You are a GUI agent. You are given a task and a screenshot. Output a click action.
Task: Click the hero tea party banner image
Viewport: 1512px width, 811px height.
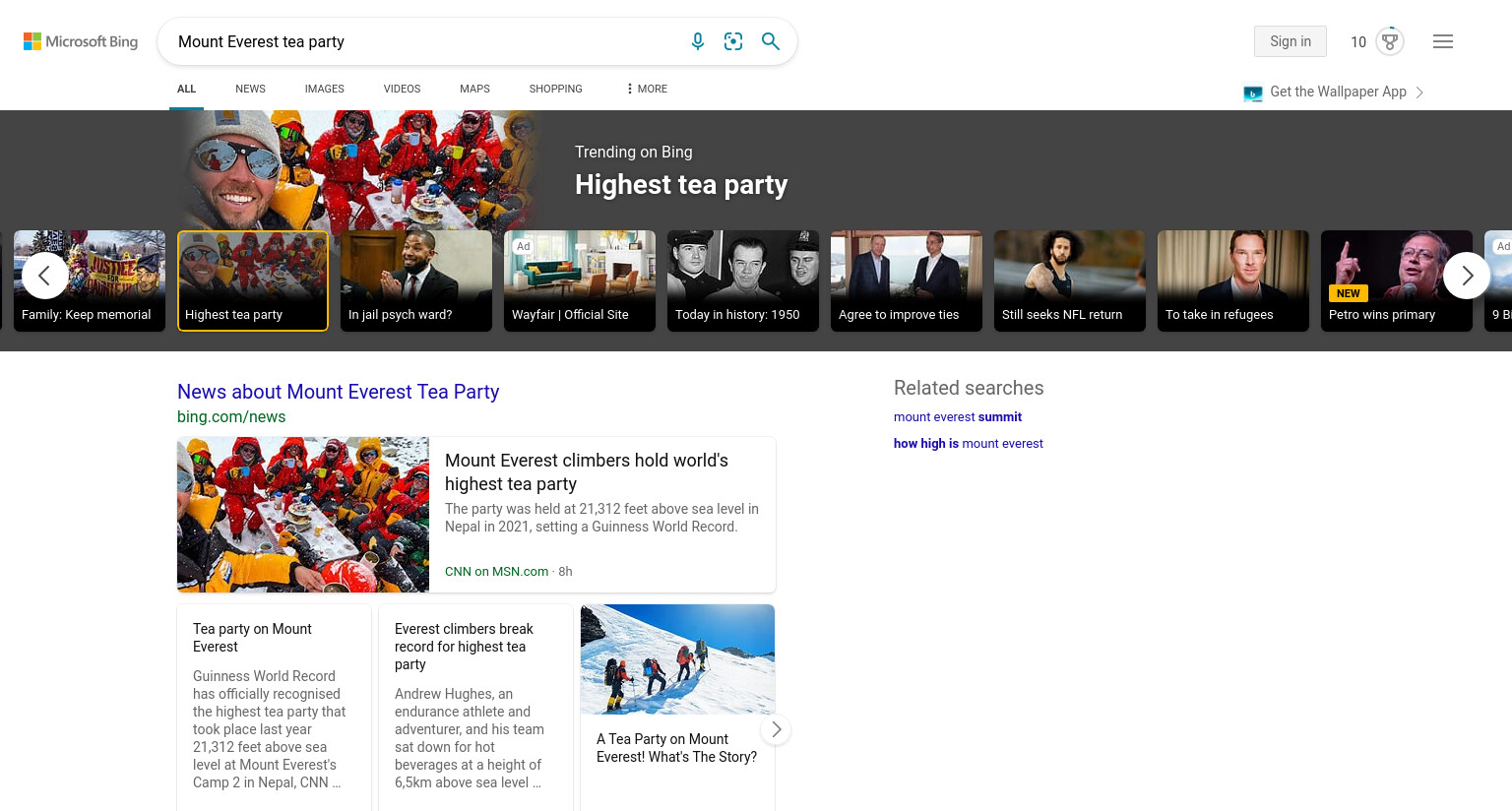point(359,169)
